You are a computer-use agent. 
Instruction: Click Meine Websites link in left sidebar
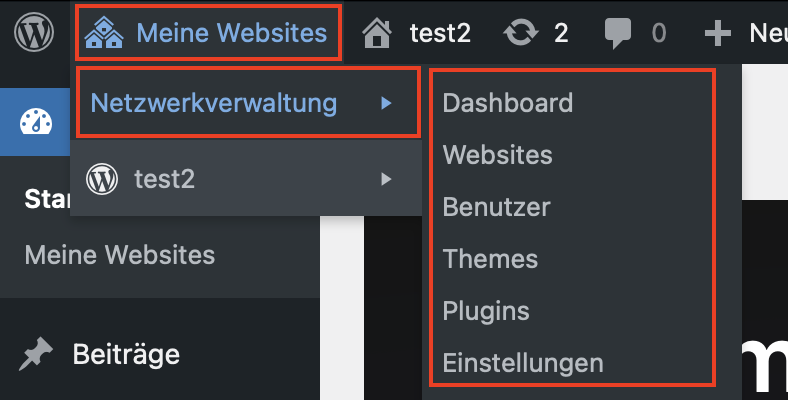pos(120,254)
